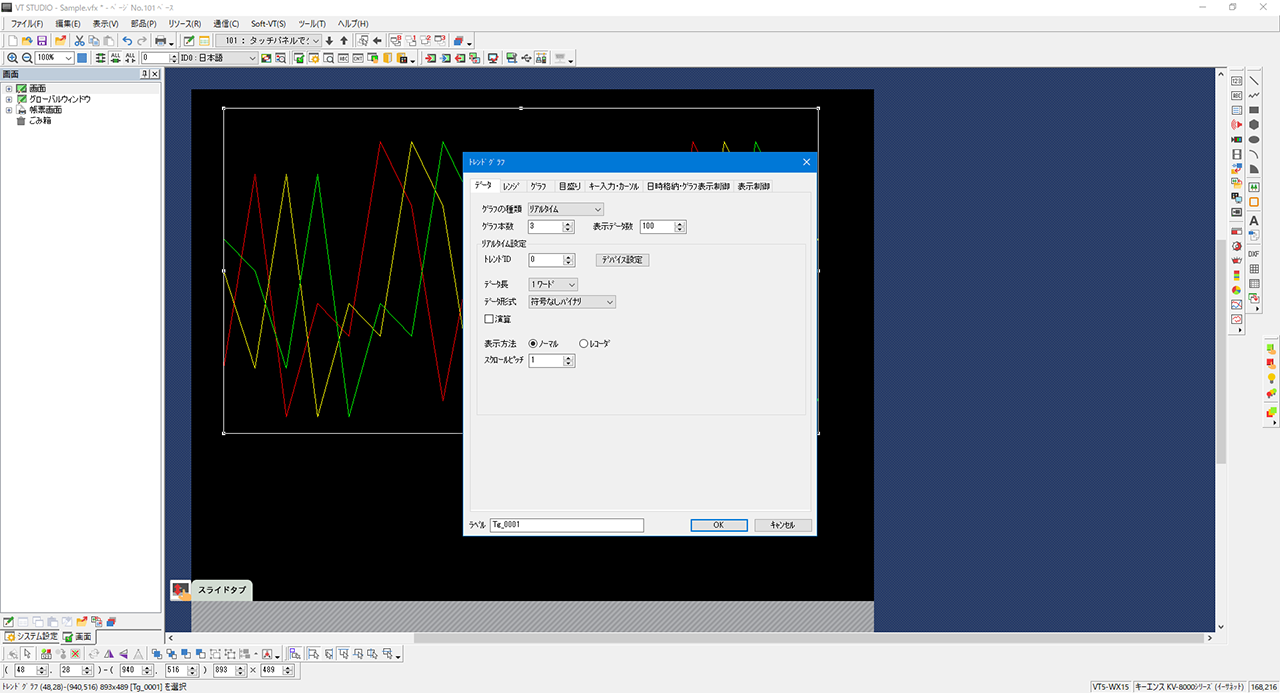1280x694 pixels.
Task: Click the Print icon in the toolbar
Action: 160,40
